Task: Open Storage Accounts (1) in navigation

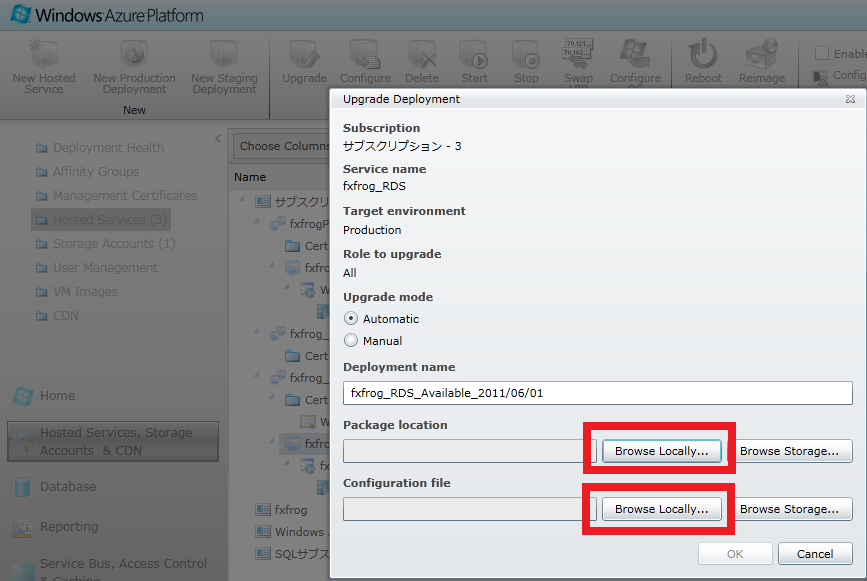Action: (113, 244)
